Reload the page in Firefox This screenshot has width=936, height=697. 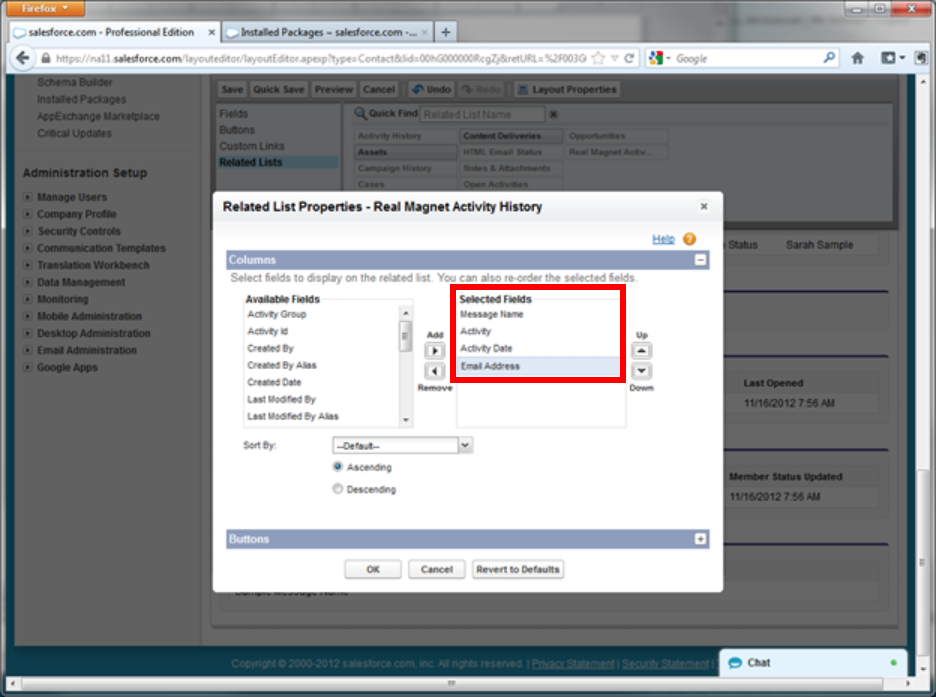click(629, 58)
